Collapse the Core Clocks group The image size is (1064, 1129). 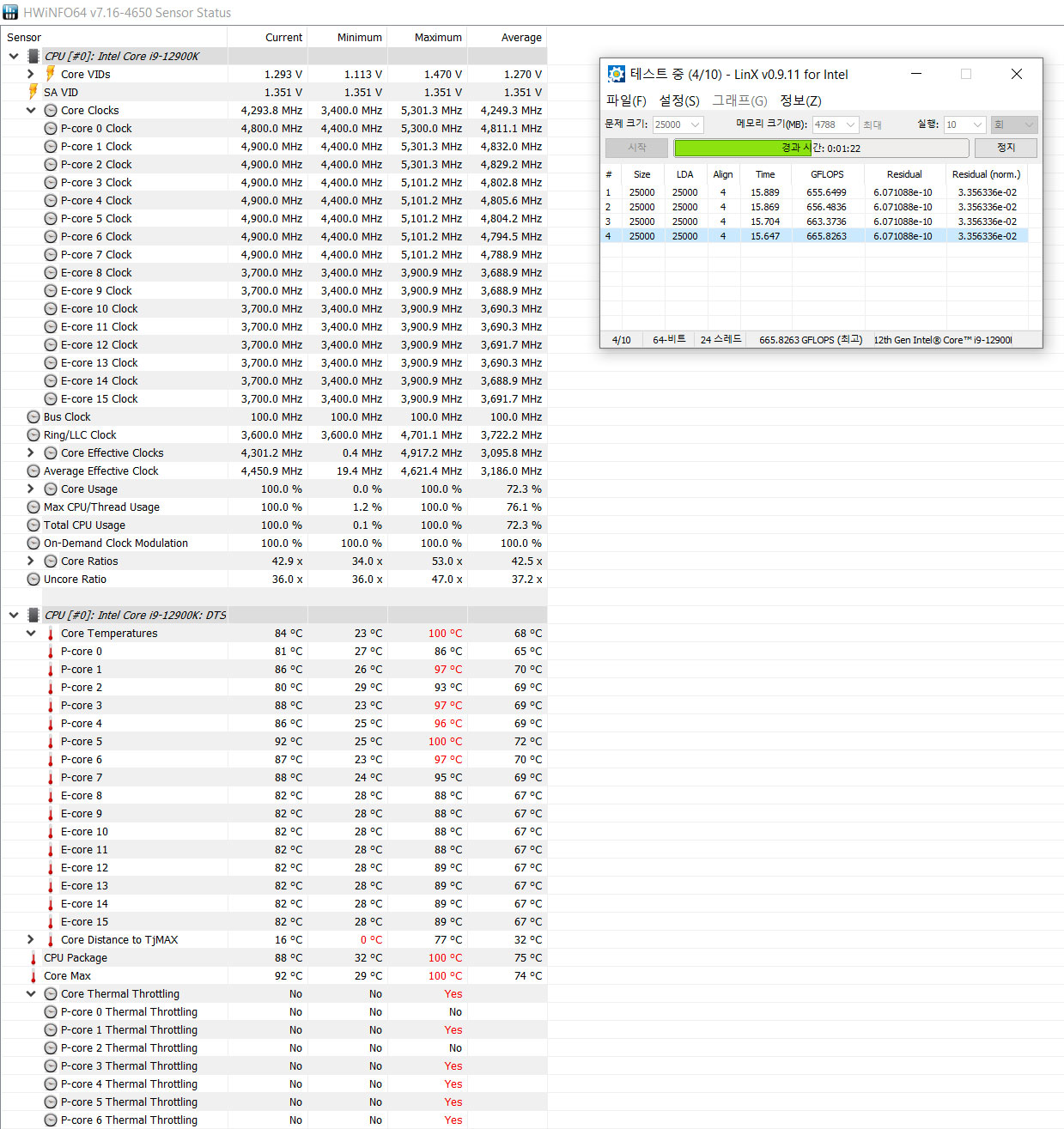click(x=31, y=110)
